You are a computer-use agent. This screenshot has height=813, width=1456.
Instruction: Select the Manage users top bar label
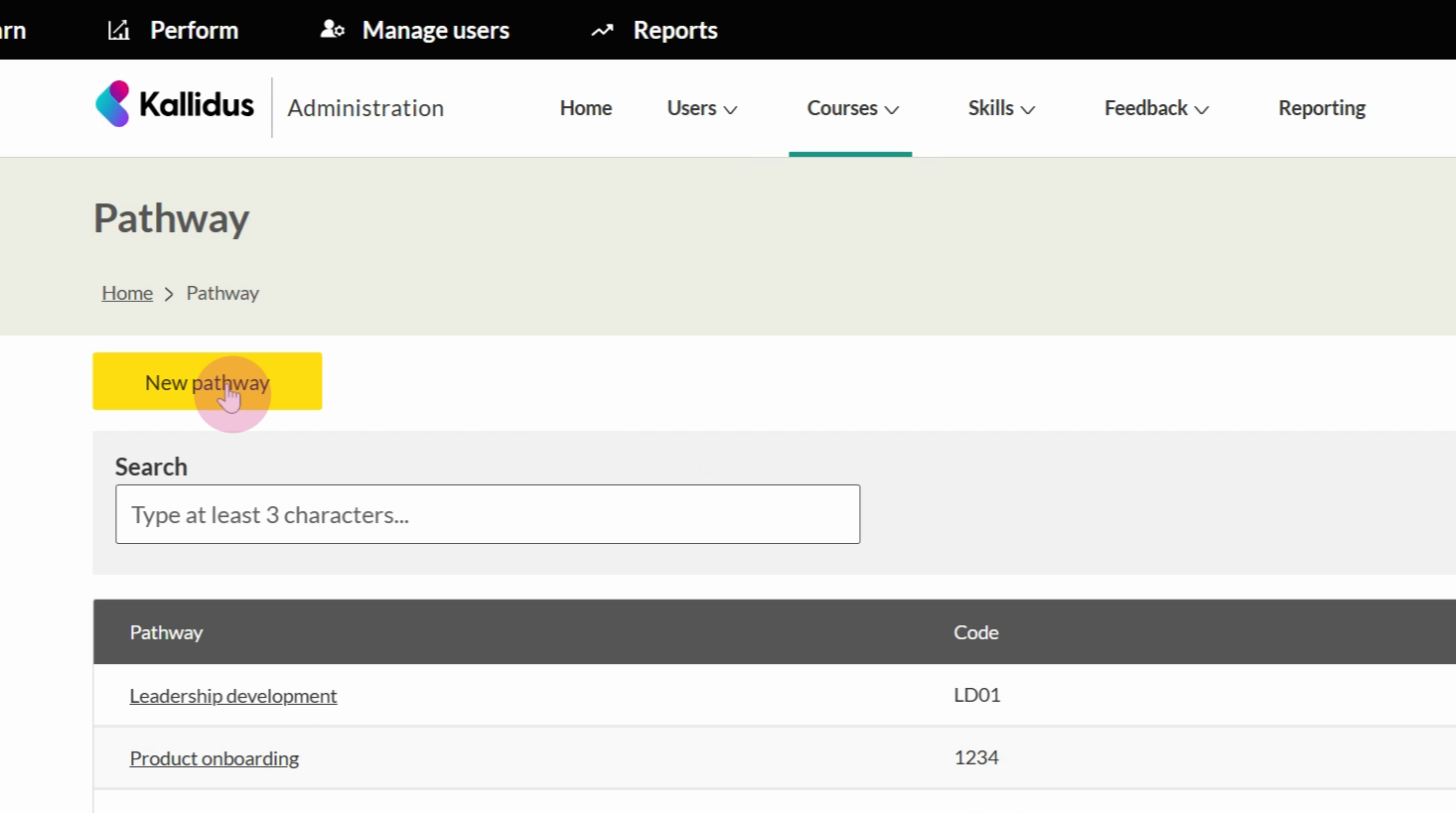(435, 31)
